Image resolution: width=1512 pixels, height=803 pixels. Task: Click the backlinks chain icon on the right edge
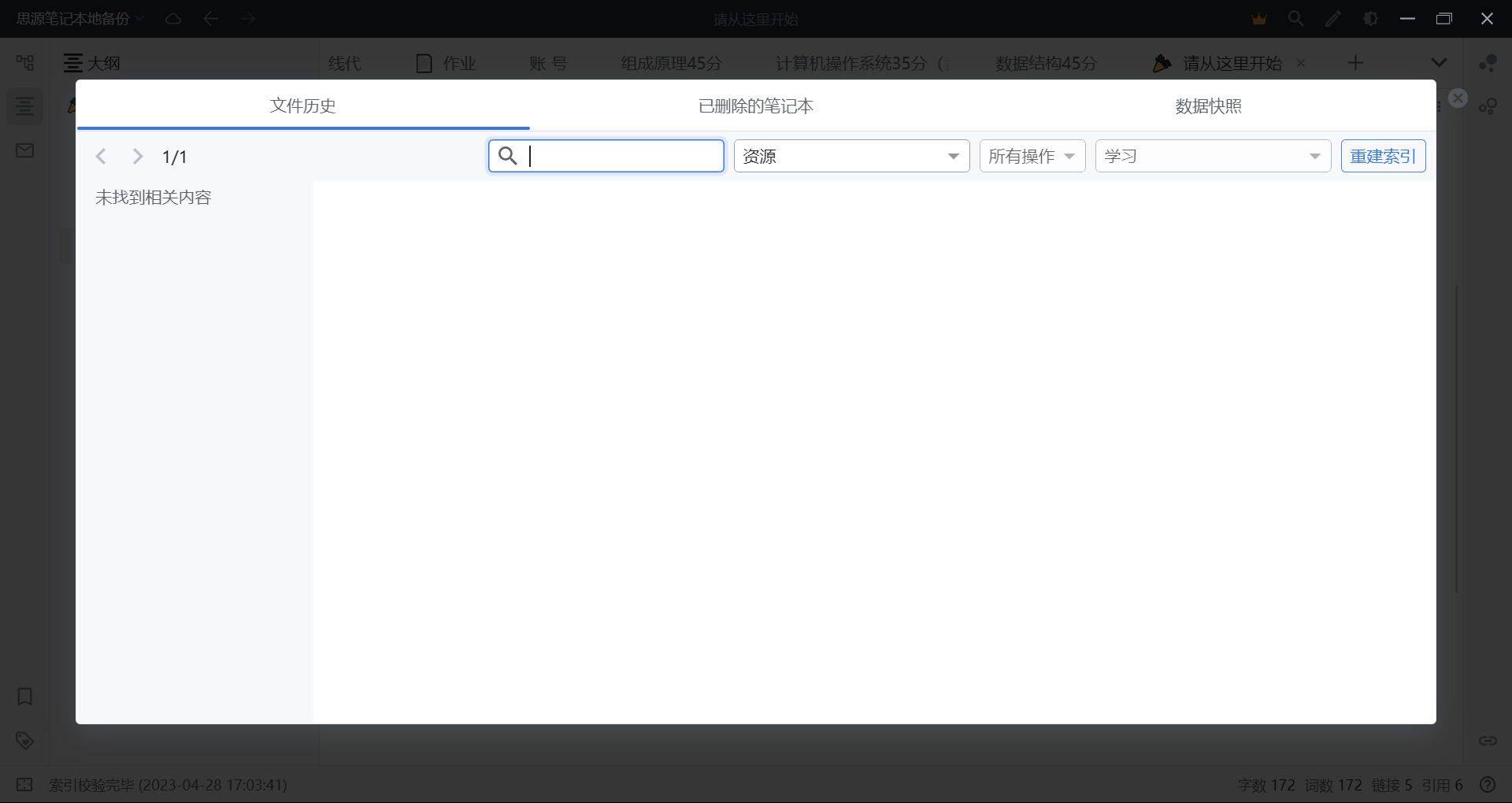tap(1488, 741)
